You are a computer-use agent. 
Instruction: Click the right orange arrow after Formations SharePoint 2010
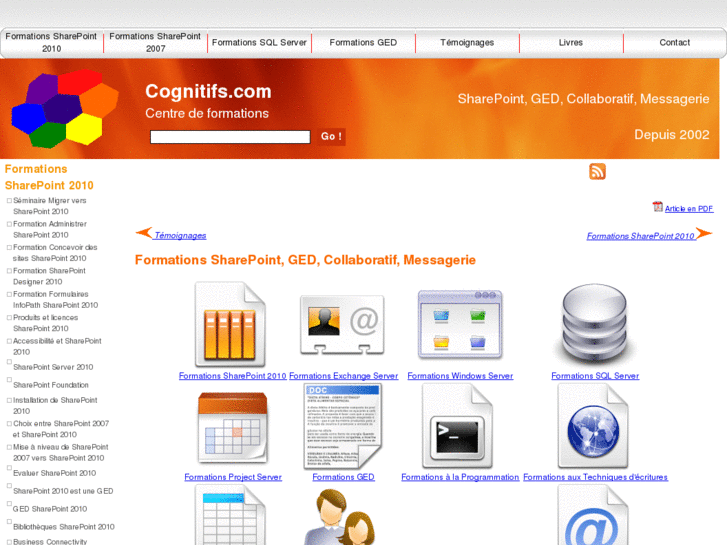704,233
